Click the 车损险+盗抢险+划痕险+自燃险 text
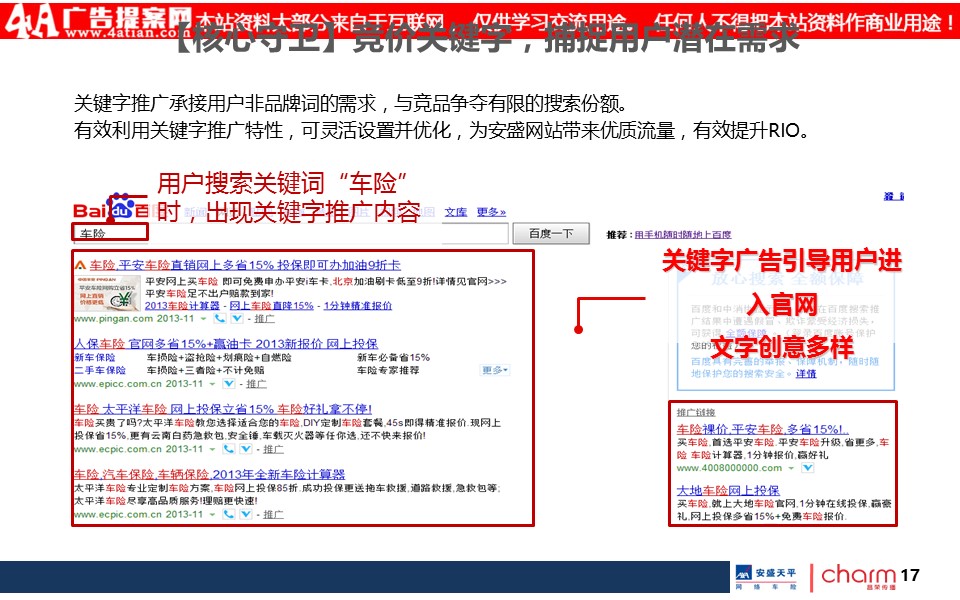This screenshot has height=600, width=960. tap(219, 357)
